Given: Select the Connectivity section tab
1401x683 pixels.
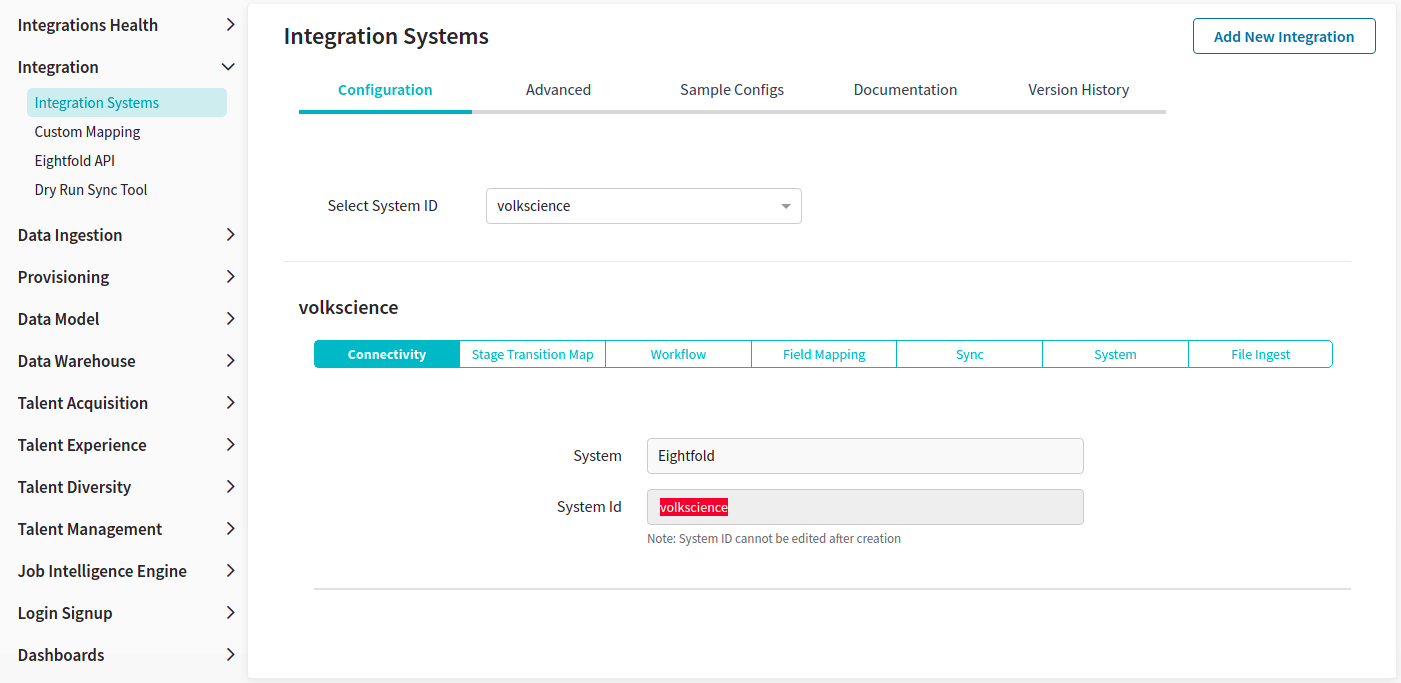Looking at the screenshot, I should point(387,354).
